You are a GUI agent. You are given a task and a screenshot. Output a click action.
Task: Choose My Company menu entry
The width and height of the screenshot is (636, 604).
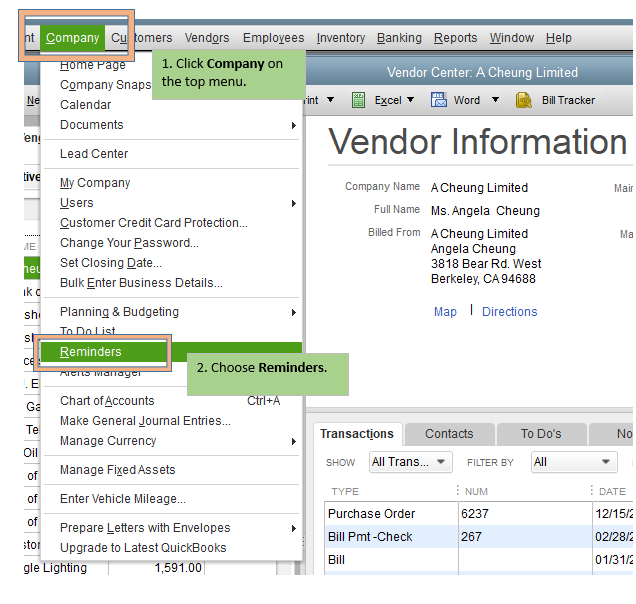pyautogui.click(x=95, y=183)
